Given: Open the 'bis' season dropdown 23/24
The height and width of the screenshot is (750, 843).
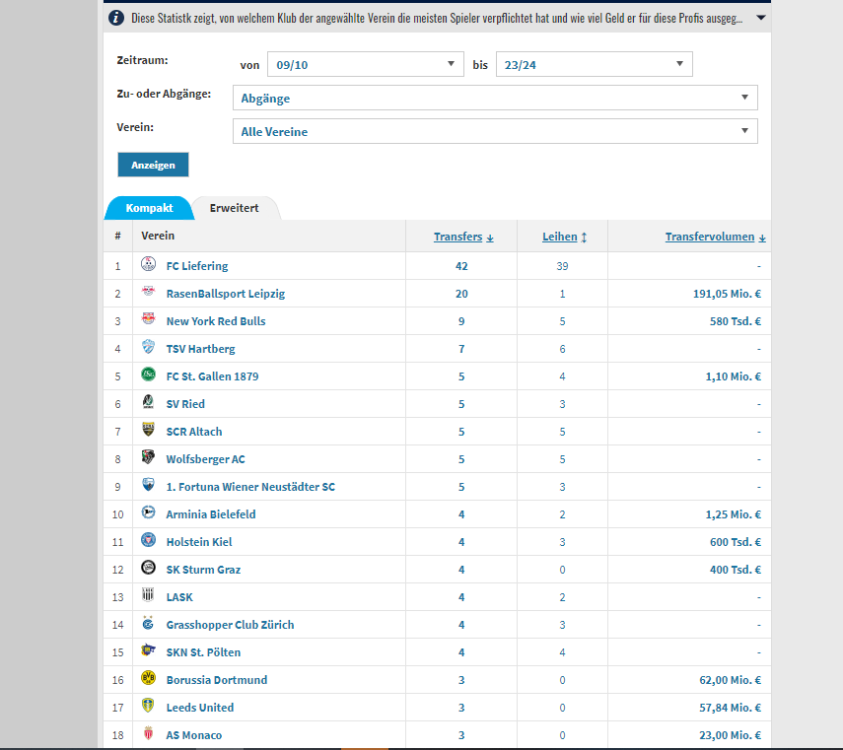Looking at the screenshot, I should 594,65.
